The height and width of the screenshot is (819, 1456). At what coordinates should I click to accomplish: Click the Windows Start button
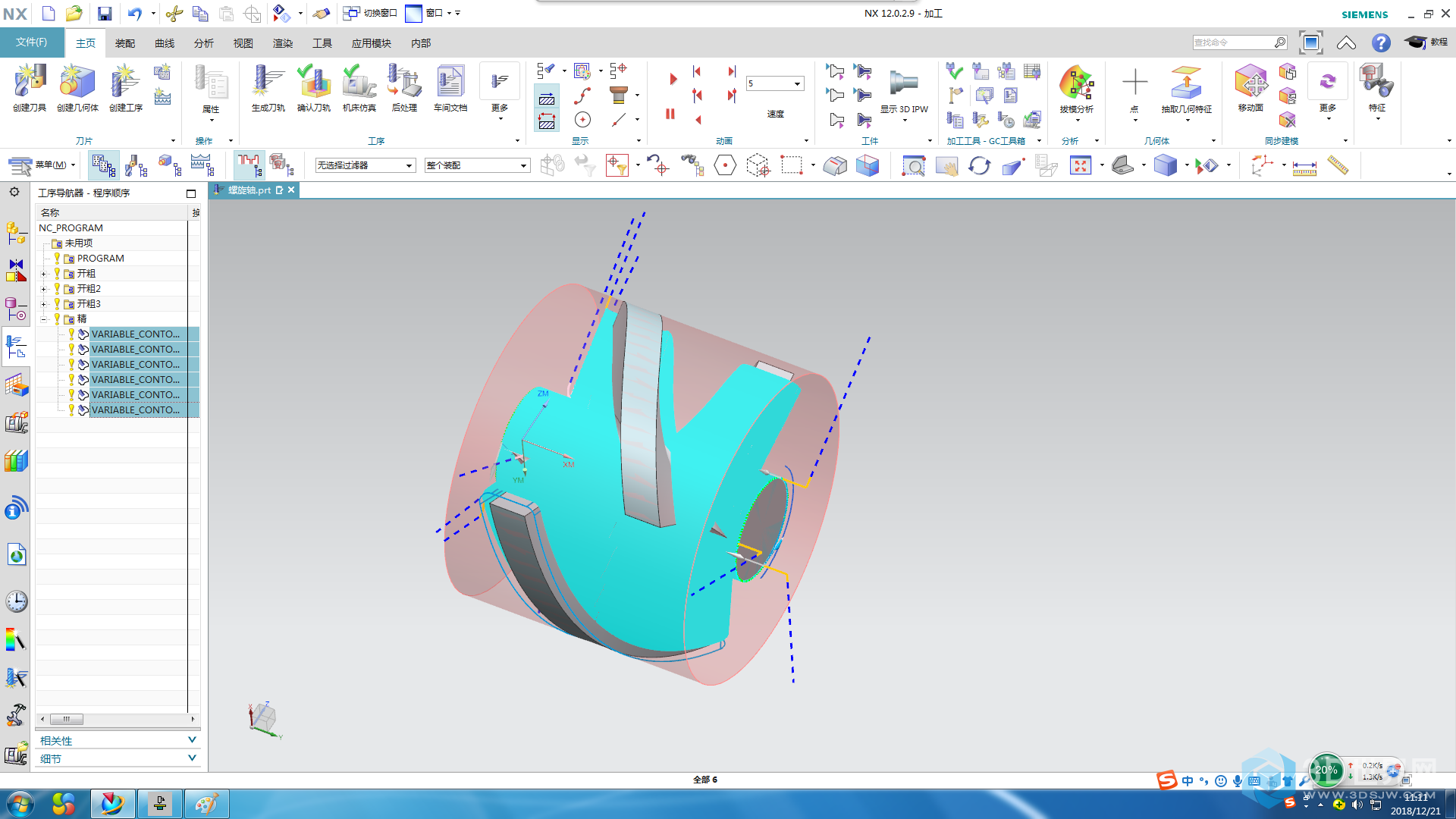(20, 804)
